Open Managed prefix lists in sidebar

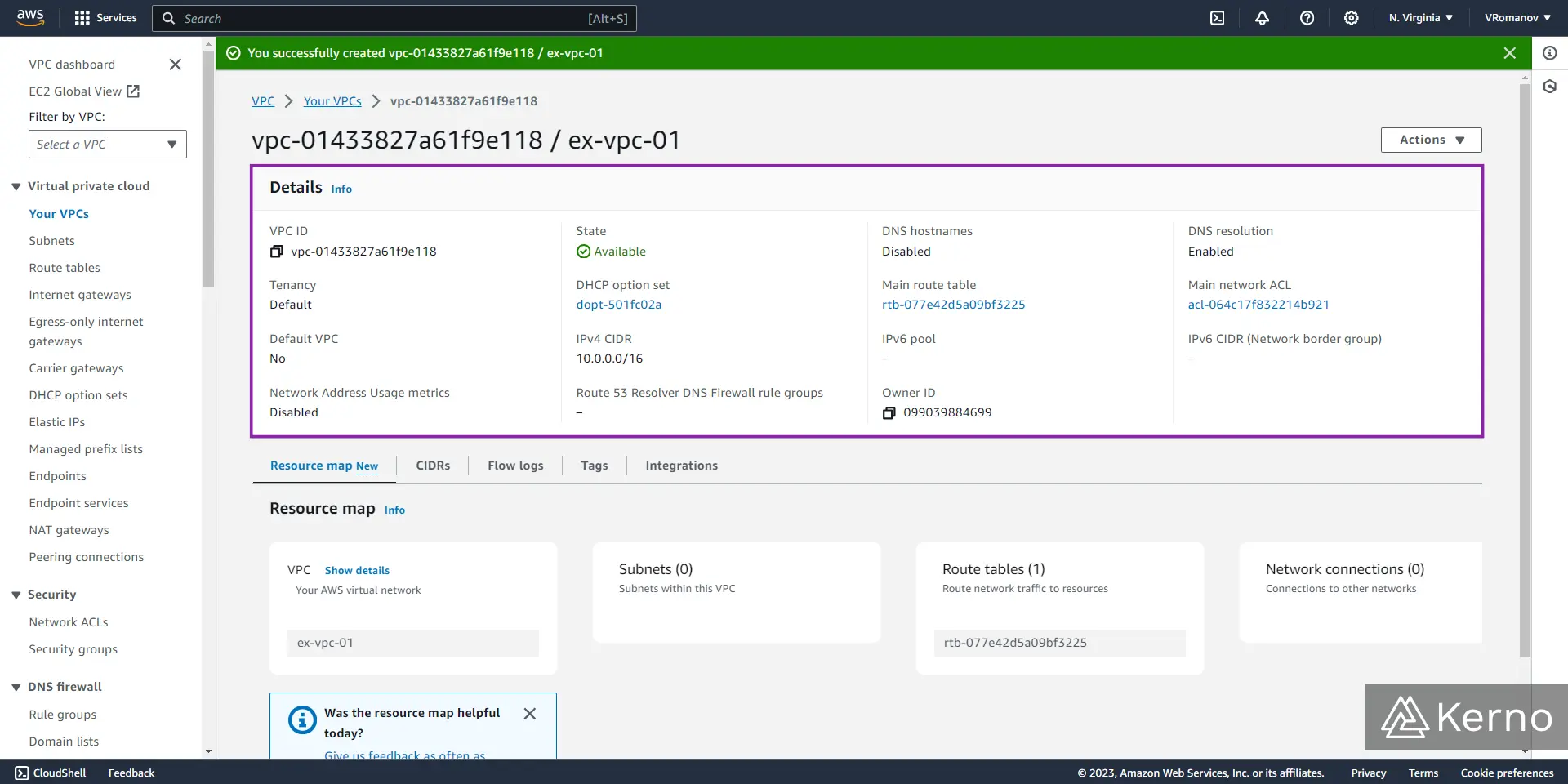(x=86, y=449)
